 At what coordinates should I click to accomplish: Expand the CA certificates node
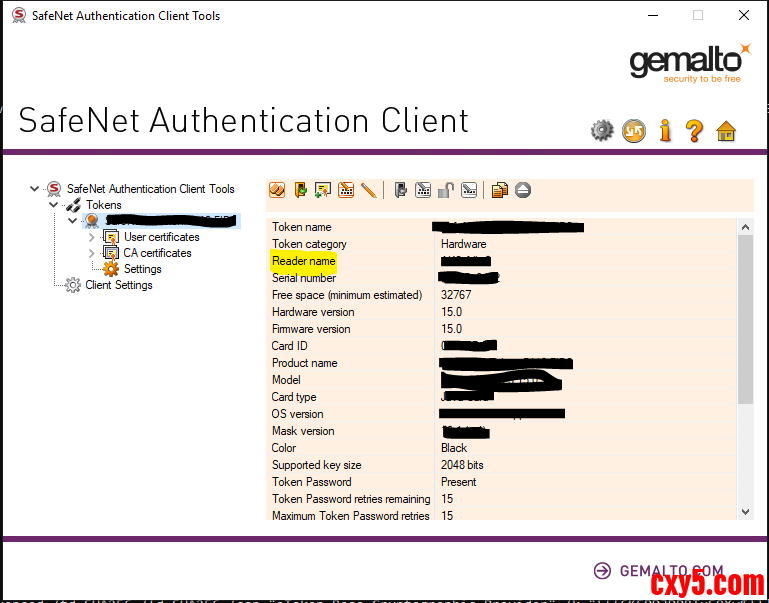[x=92, y=253]
